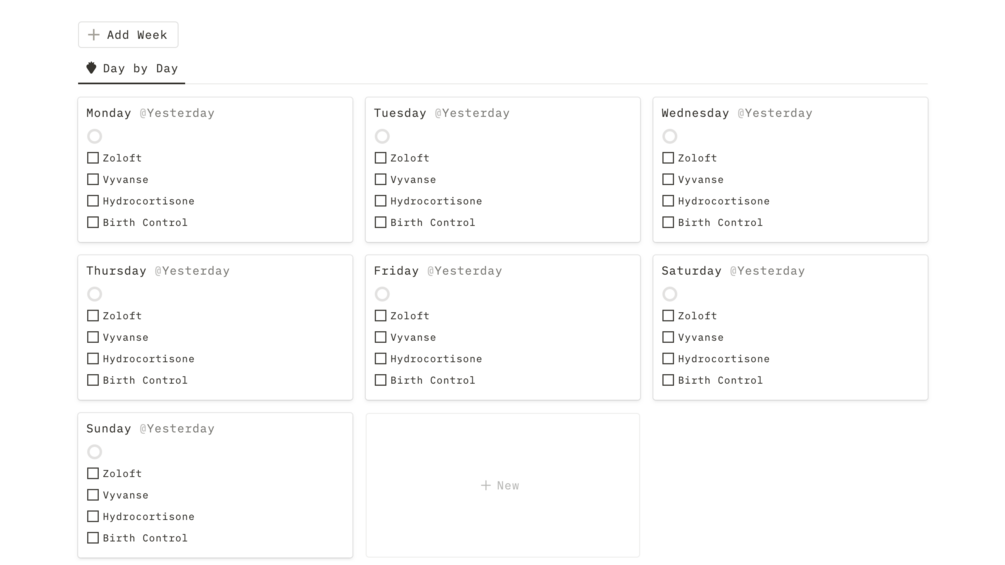
Task: Mark Birth Control taken on Sunday
Action: 93,538
